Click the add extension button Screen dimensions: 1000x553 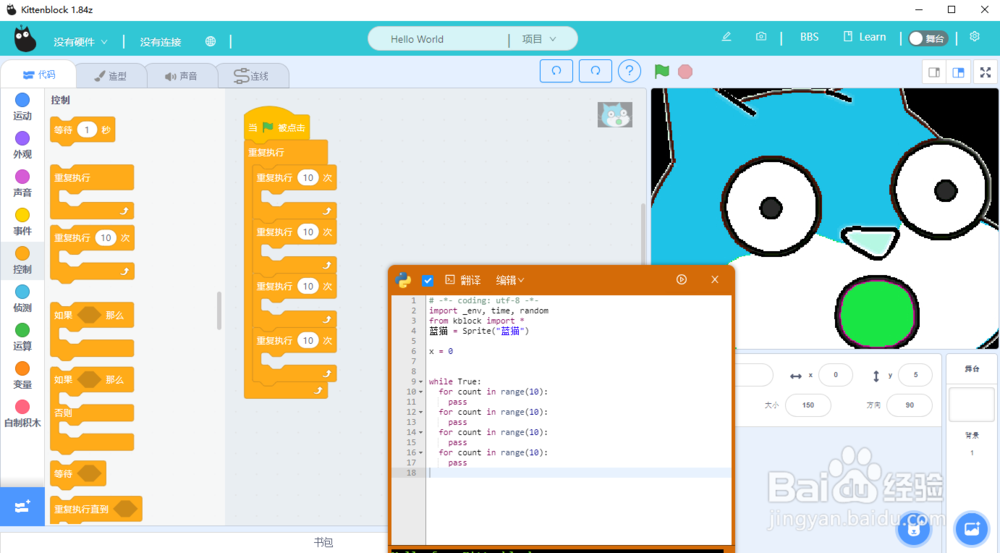[22, 506]
